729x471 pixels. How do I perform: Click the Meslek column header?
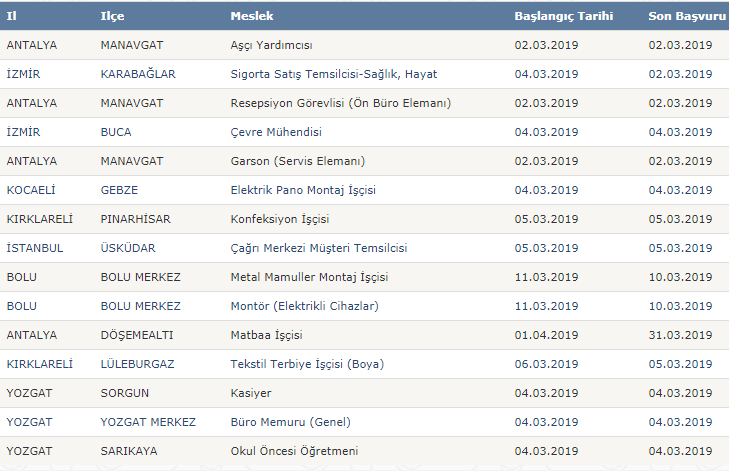[252, 16]
